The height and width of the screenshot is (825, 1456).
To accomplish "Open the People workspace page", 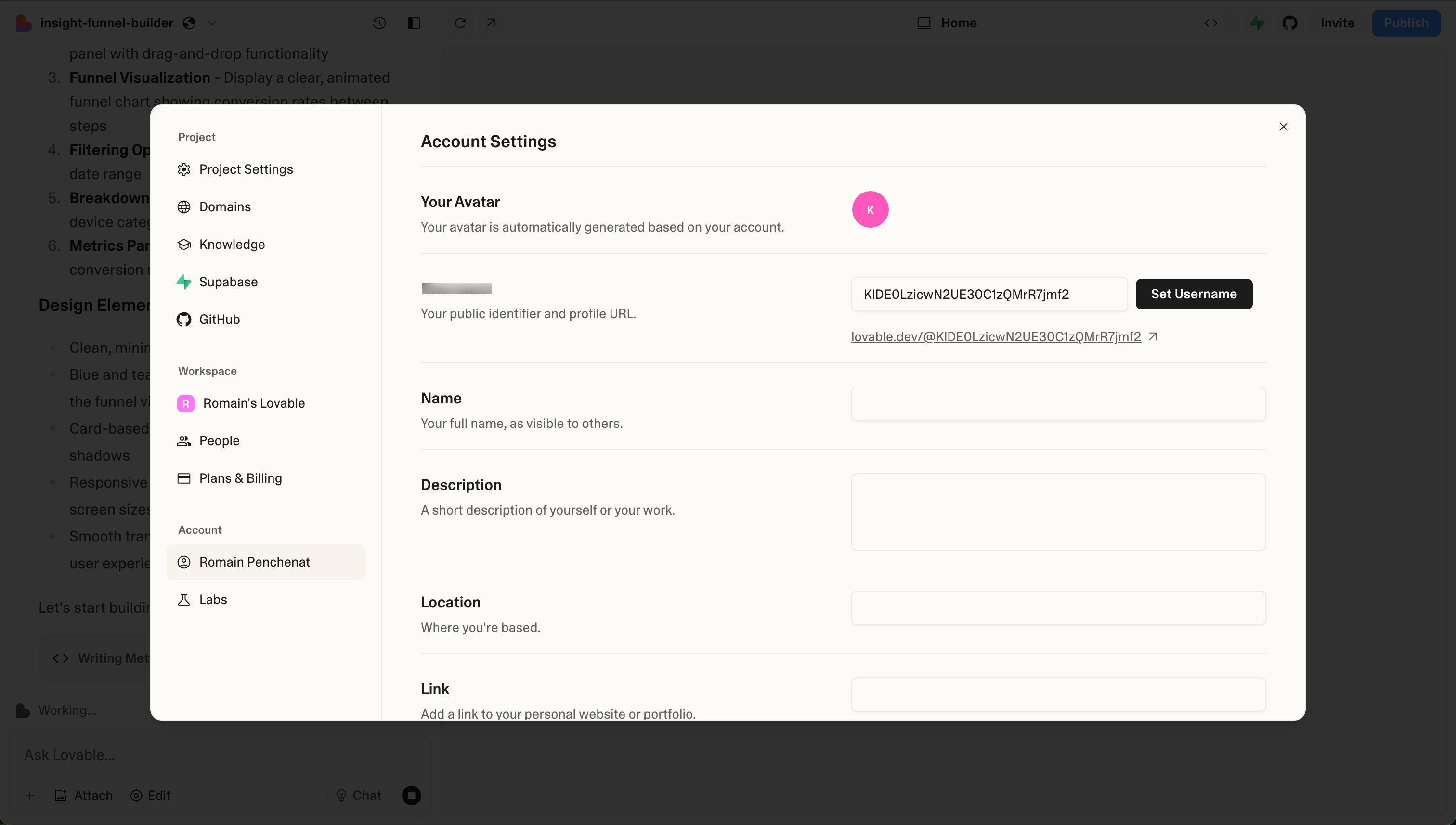I will coord(219,441).
